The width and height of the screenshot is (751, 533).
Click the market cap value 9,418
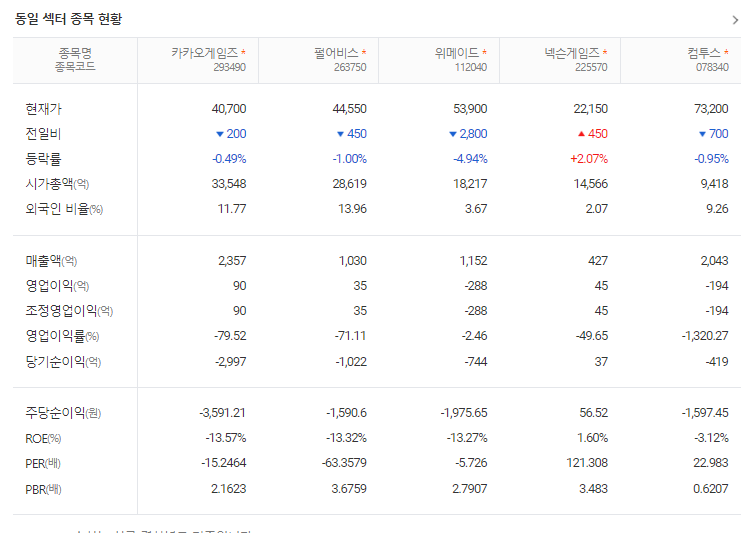coord(715,184)
